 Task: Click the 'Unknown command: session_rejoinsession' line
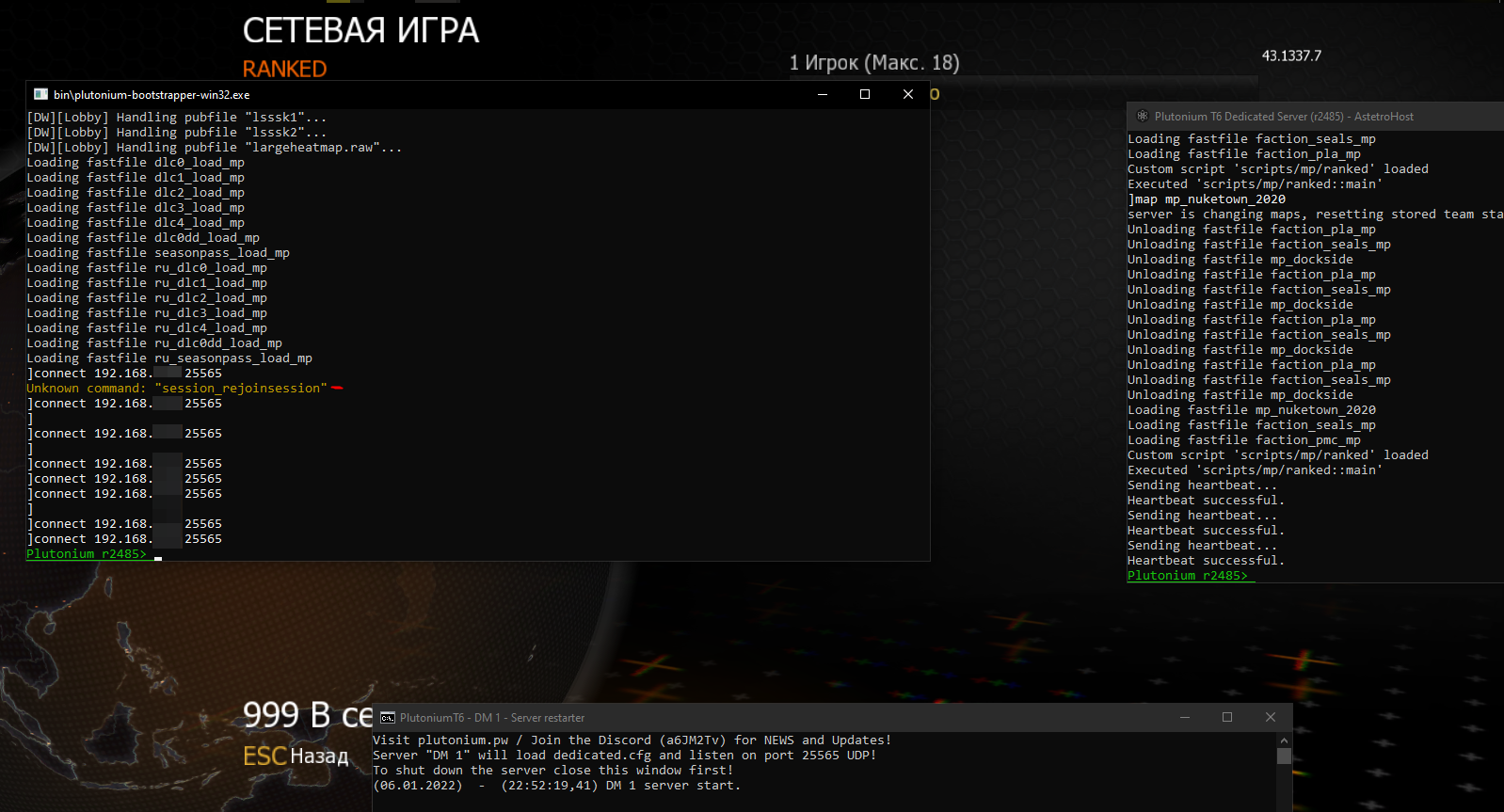[x=177, y=389]
